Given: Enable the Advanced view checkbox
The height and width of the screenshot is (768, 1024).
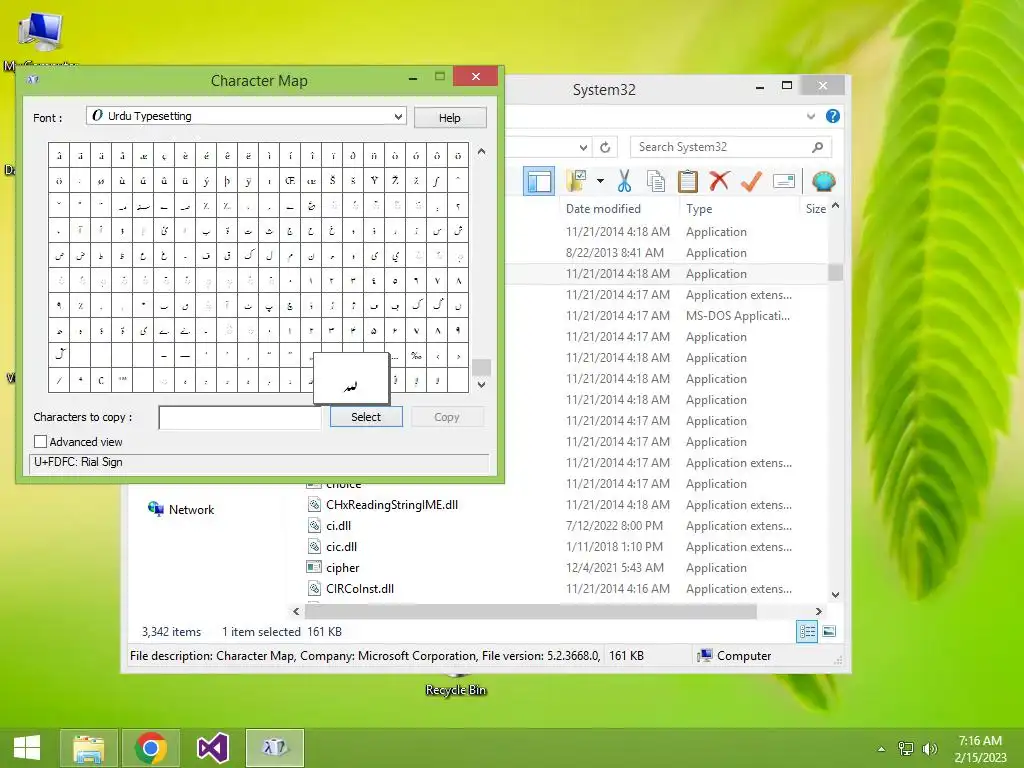Looking at the screenshot, I should tap(40, 441).
